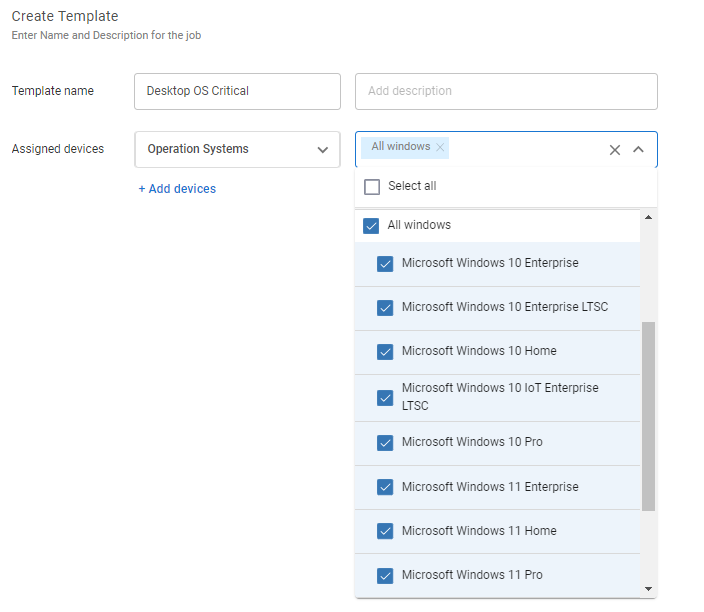Uncheck the All windows checkbox
This screenshot has width=704, height=612.
(371, 226)
